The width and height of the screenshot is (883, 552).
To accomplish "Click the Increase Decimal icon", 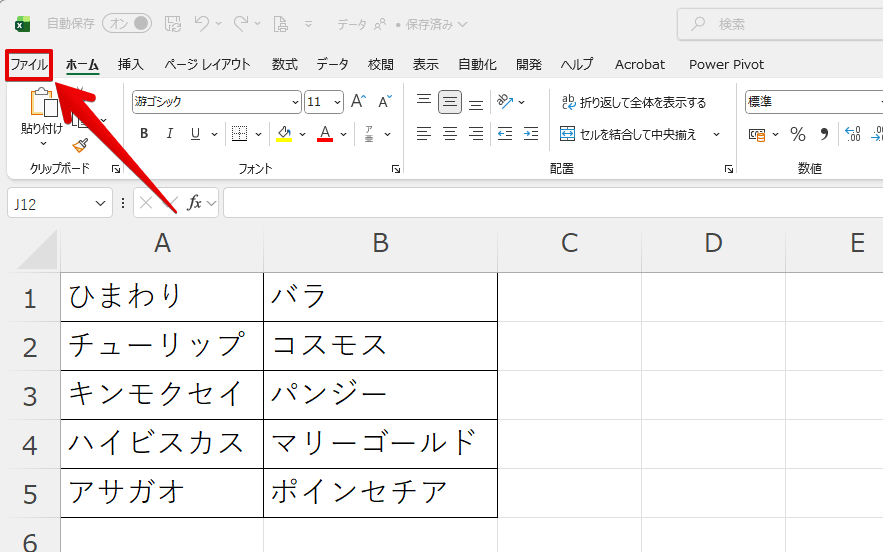I will [x=853, y=134].
